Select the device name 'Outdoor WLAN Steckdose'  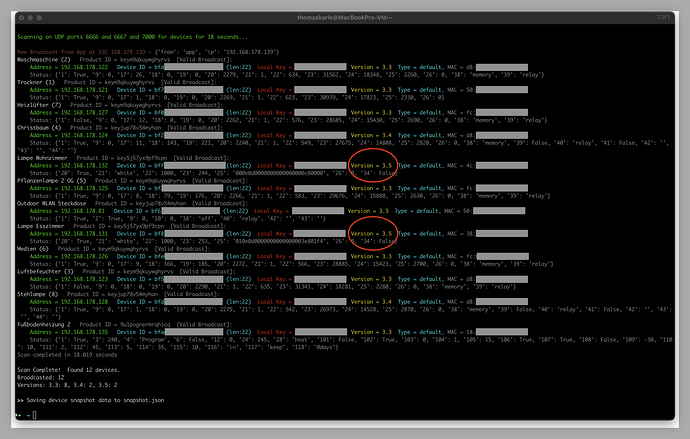pyautogui.click(x=51, y=204)
